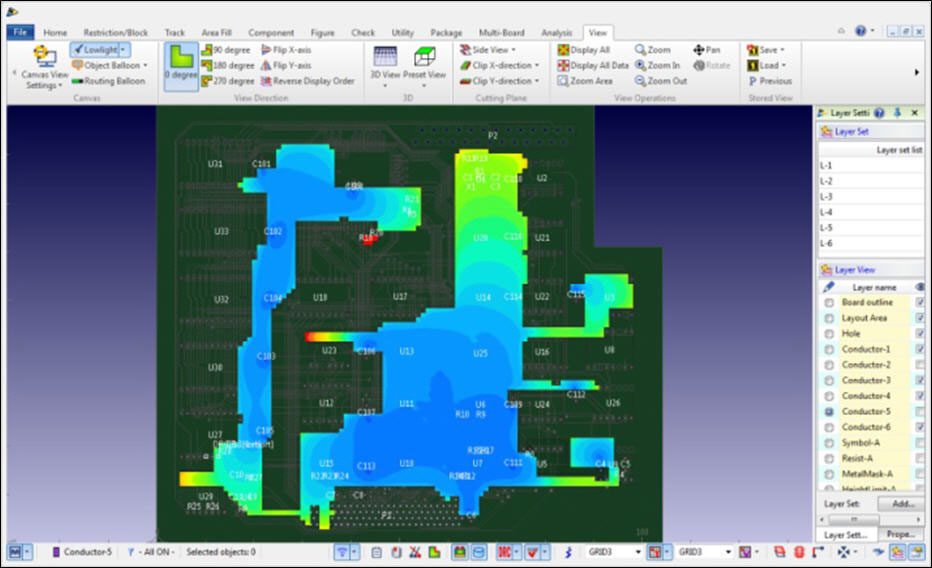Click Zoom In
932x568 pixels.
[x=657, y=65]
